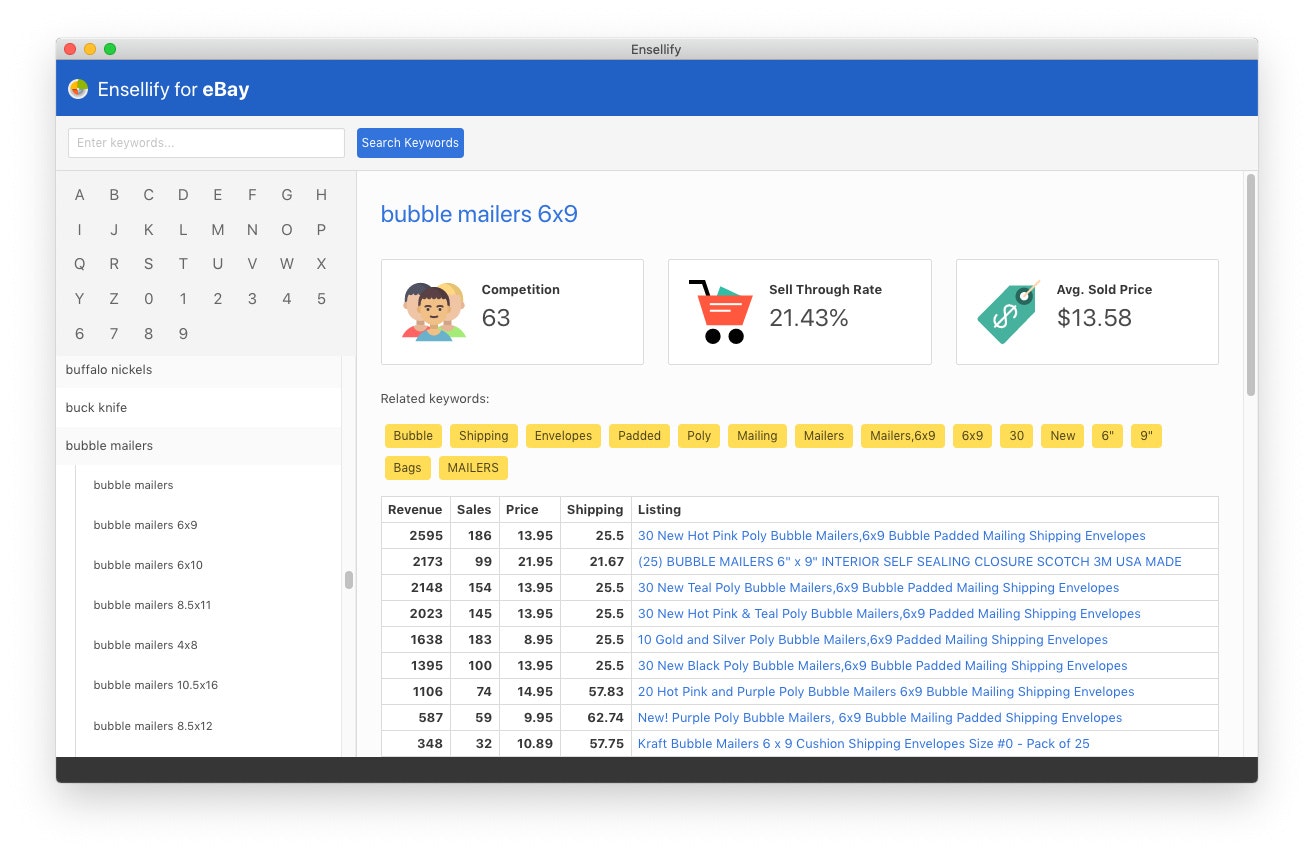This screenshot has width=1314, height=857.
Task: Click the bubble mailers 6x9 page heading
Action: (x=479, y=214)
